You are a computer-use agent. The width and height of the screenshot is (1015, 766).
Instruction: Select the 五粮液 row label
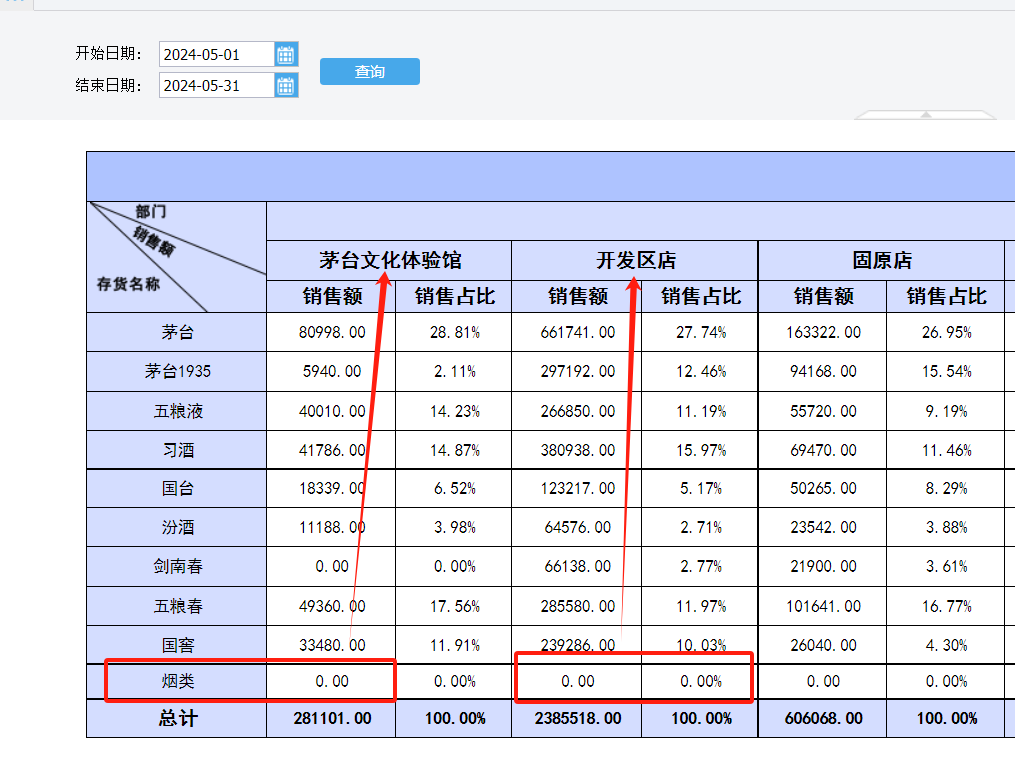tap(177, 411)
